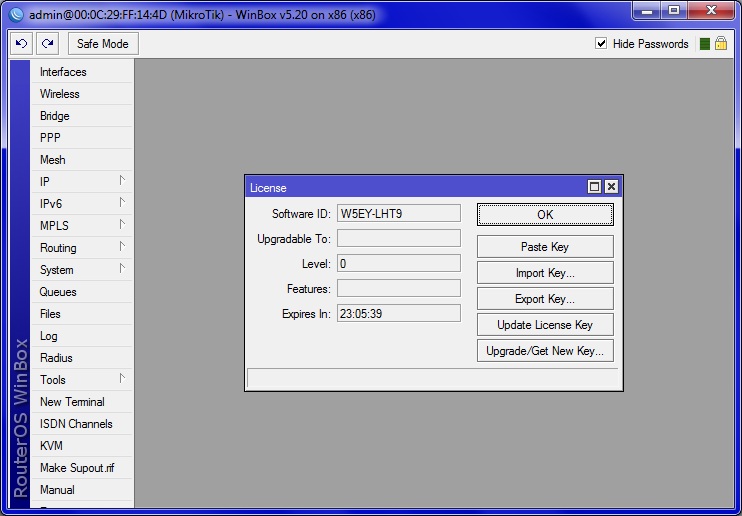Open the PPP menu
Viewport: 742px width, 516px height.
click(x=81, y=138)
